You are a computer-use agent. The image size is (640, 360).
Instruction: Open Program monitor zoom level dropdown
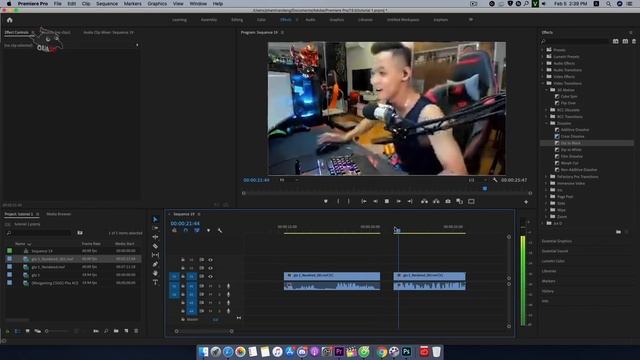289,180
